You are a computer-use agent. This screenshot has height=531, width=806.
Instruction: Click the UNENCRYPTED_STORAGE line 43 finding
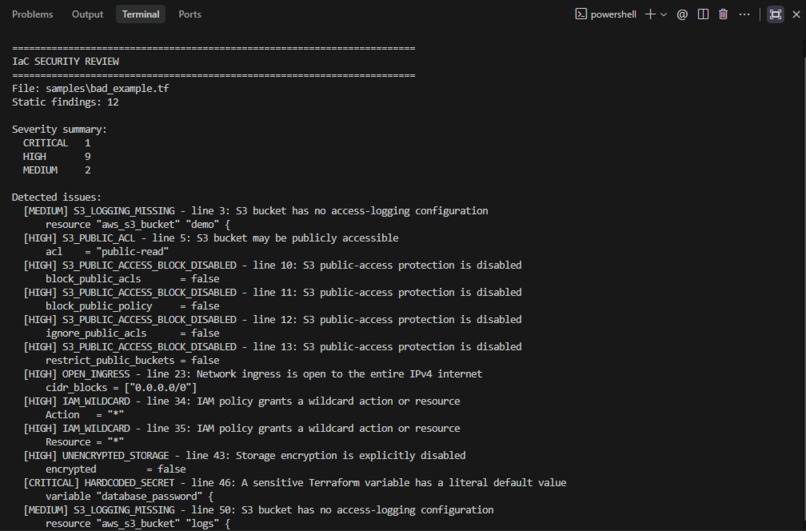click(x=245, y=455)
